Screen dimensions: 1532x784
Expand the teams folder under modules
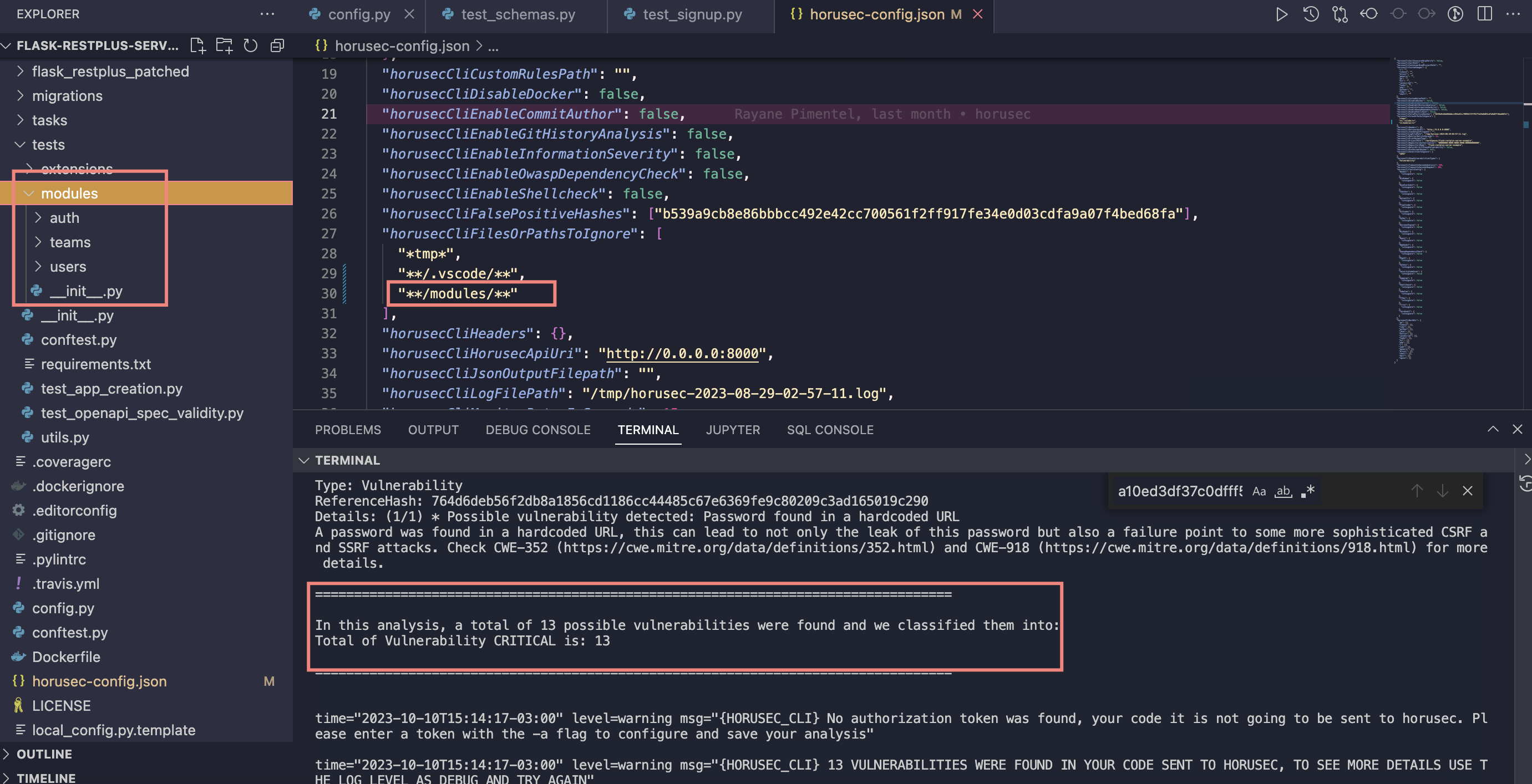tap(70, 242)
